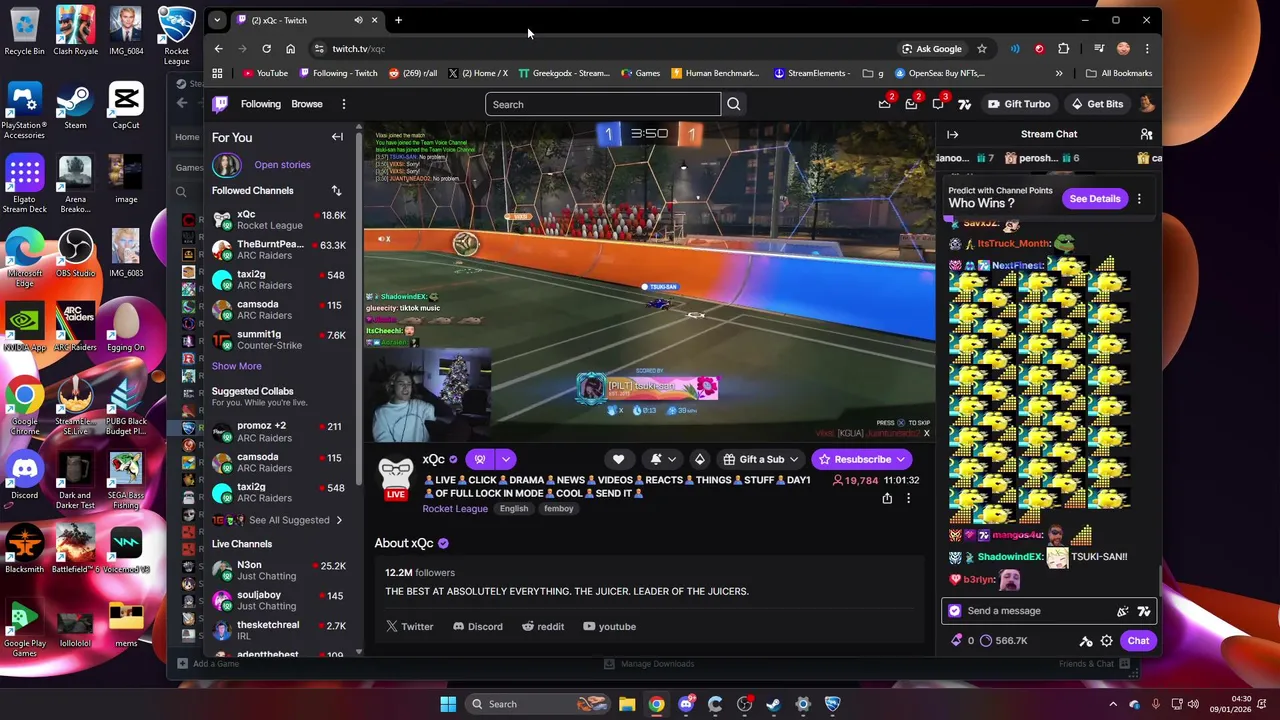Image resolution: width=1280 pixels, height=720 pixels.
Task: Open the Browse tab
Action: (307, 104)
